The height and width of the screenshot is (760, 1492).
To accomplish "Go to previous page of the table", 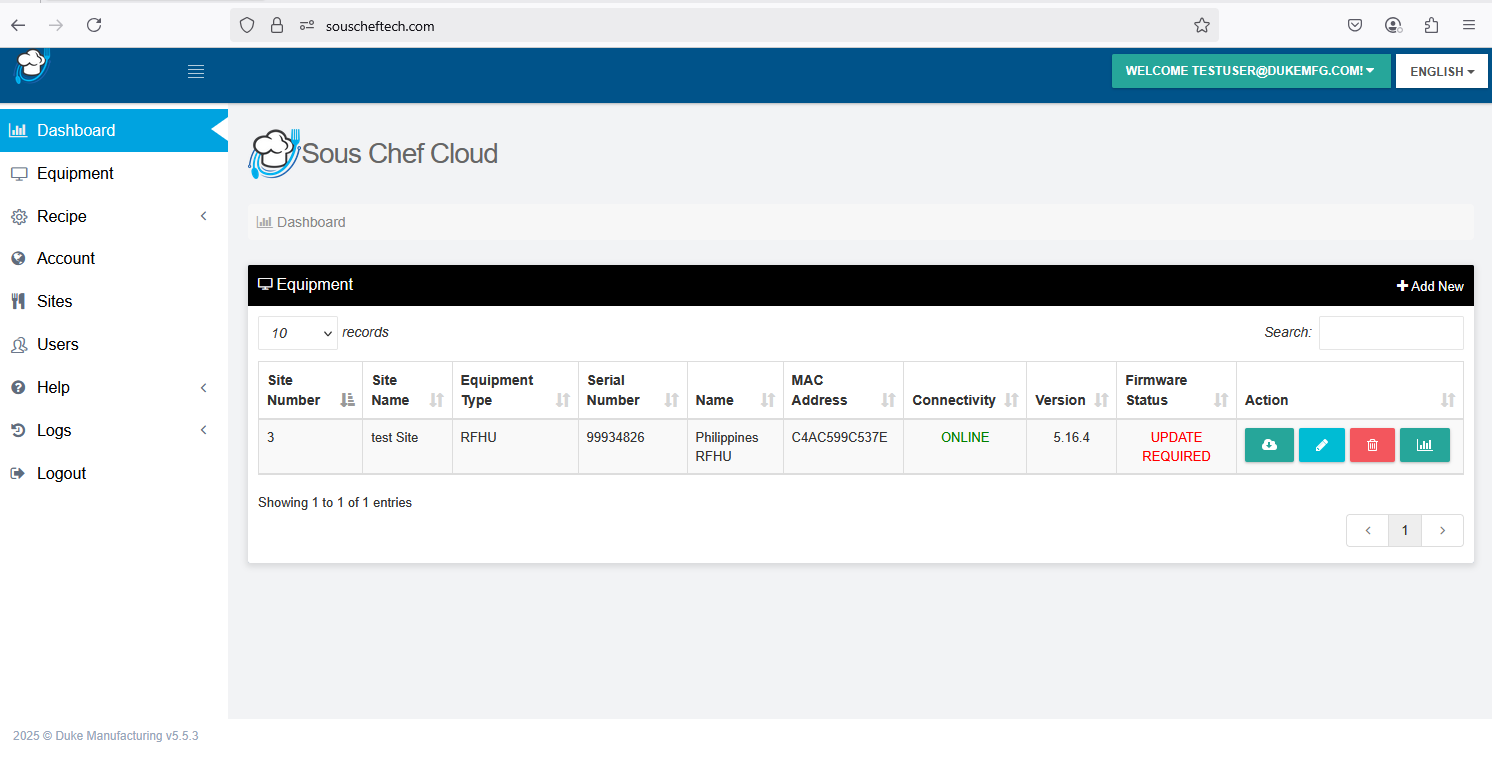I will (1367, 530).
